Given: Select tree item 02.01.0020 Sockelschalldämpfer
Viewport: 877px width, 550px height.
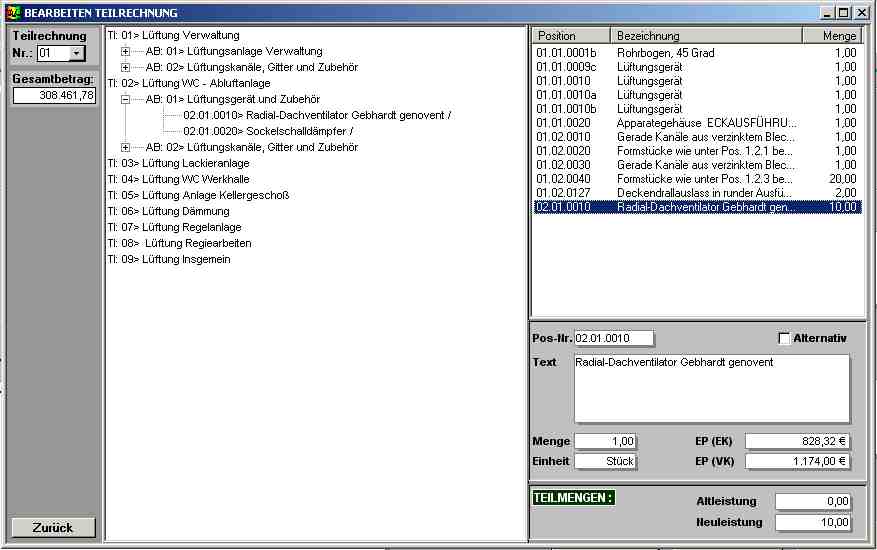Looking at the screenshot, I should coord(268,131).
